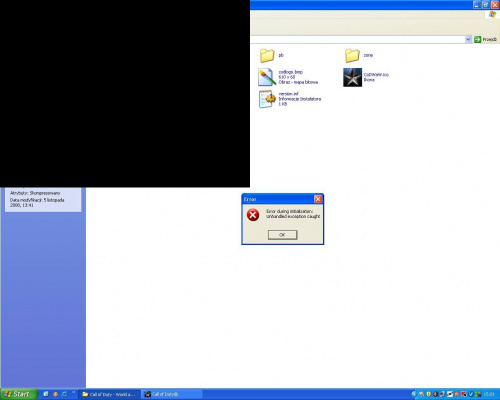Select the CoDWaW.ico star icon file

pyautogui.click(x=366, y=77)
